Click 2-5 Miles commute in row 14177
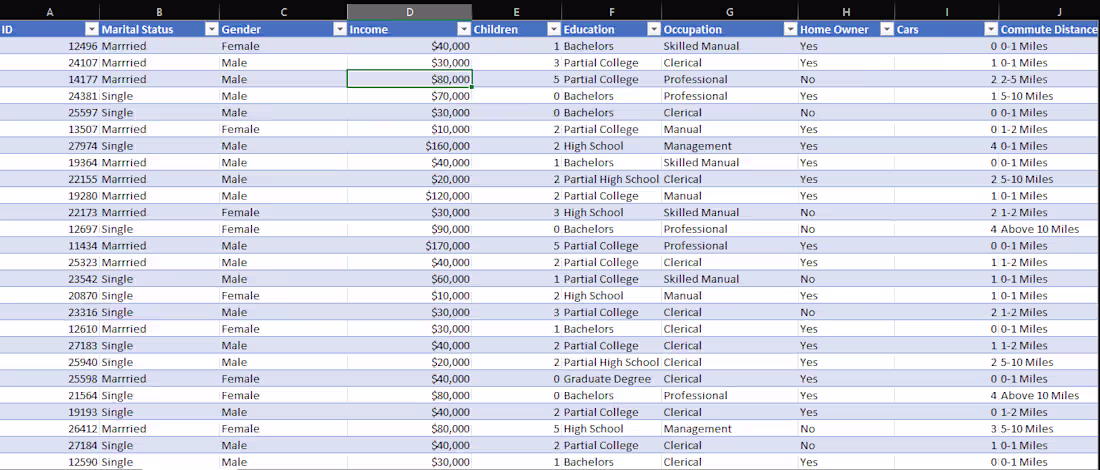Screen dimensions: 1100x470 click(1049, 79)
